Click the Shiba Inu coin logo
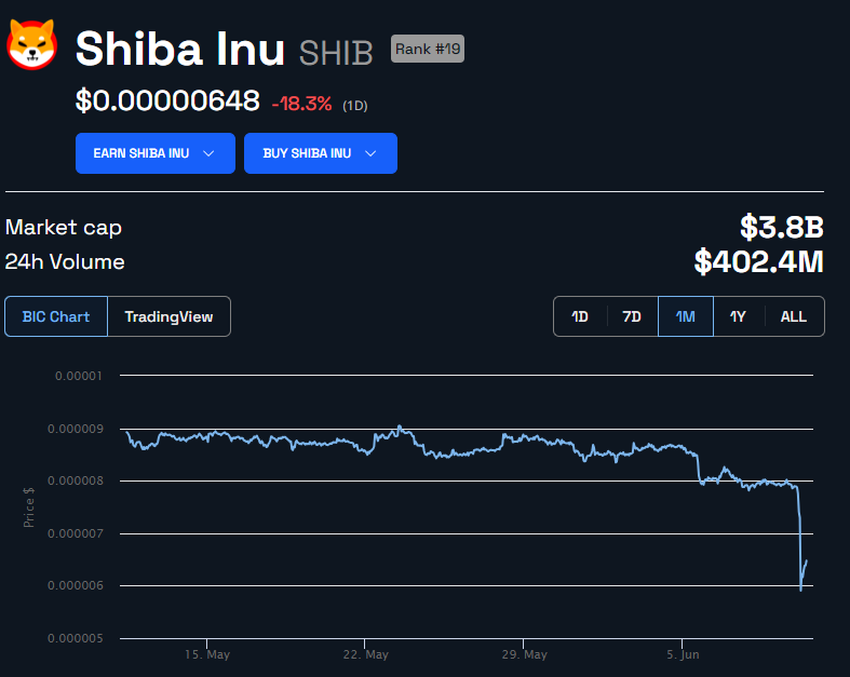 click(32, 46)
